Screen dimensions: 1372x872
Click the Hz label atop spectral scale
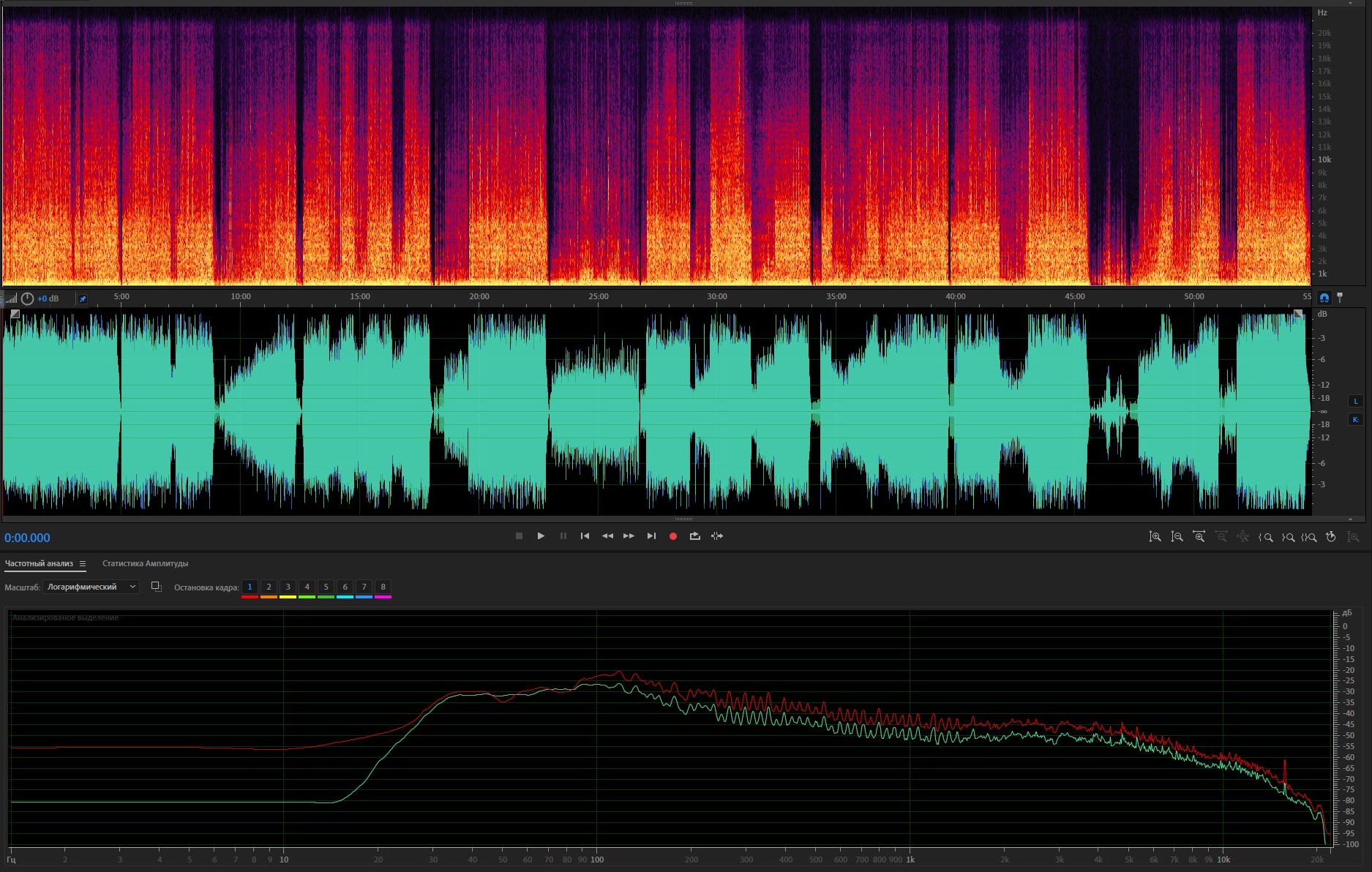[1322, 12]
